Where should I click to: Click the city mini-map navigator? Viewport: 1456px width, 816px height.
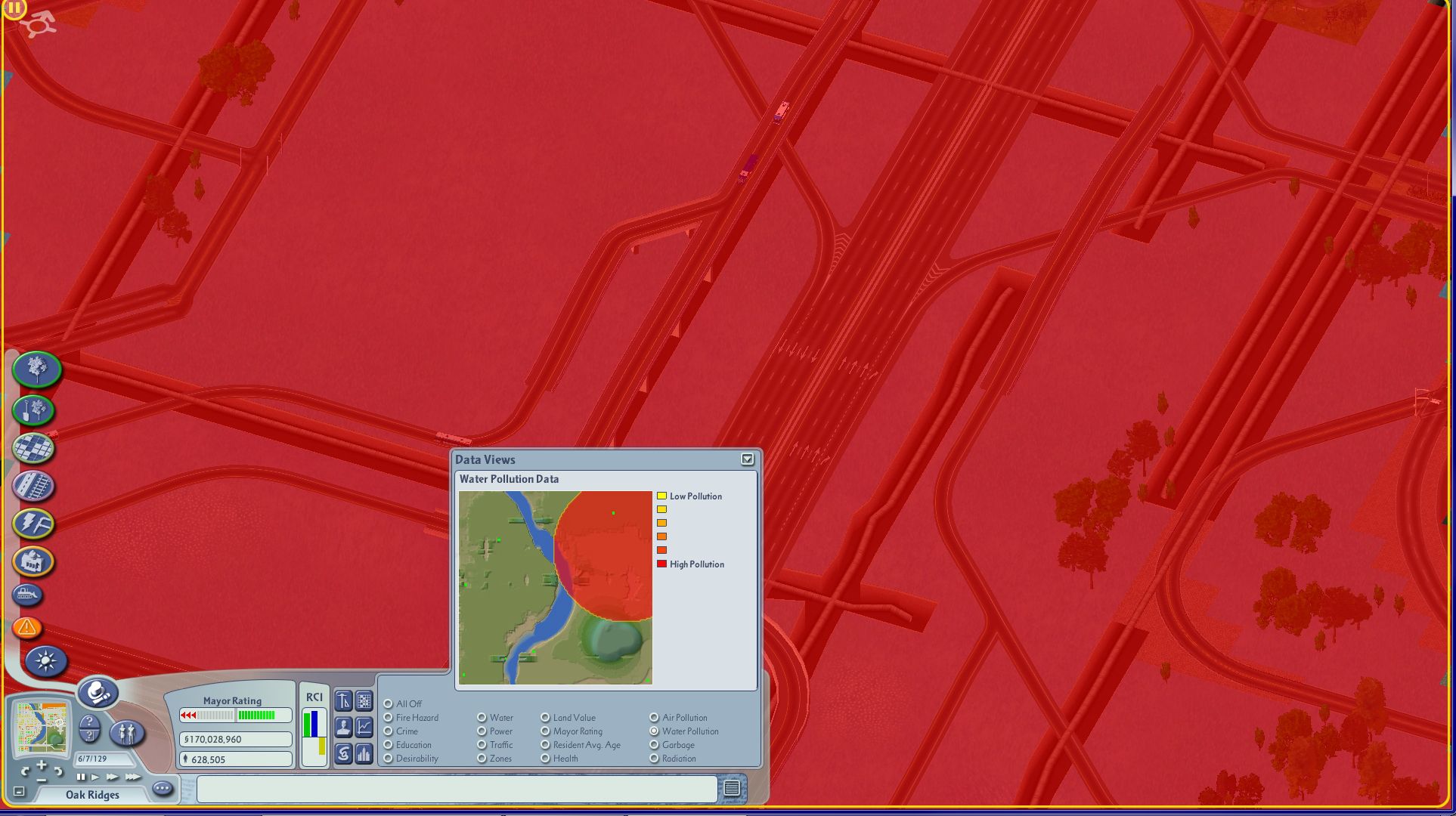[x=42, y=728]
